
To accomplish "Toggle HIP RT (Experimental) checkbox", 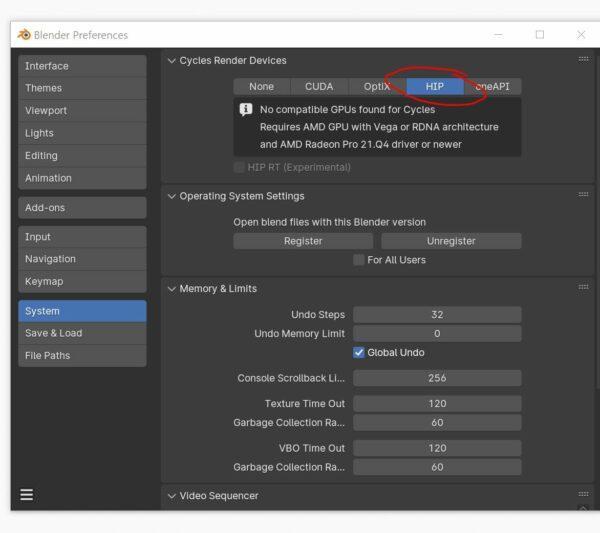I will [x=239, y=167].
